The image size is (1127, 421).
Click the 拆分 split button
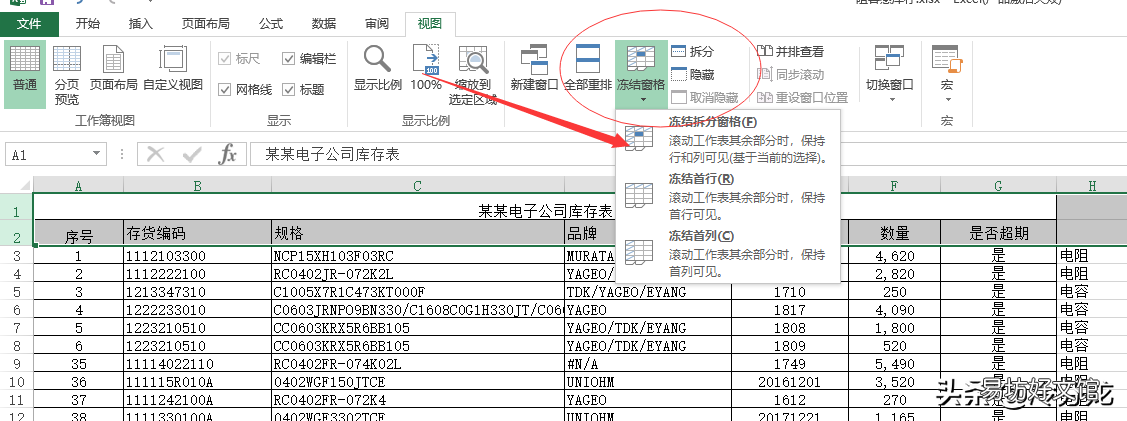(692, 52)
